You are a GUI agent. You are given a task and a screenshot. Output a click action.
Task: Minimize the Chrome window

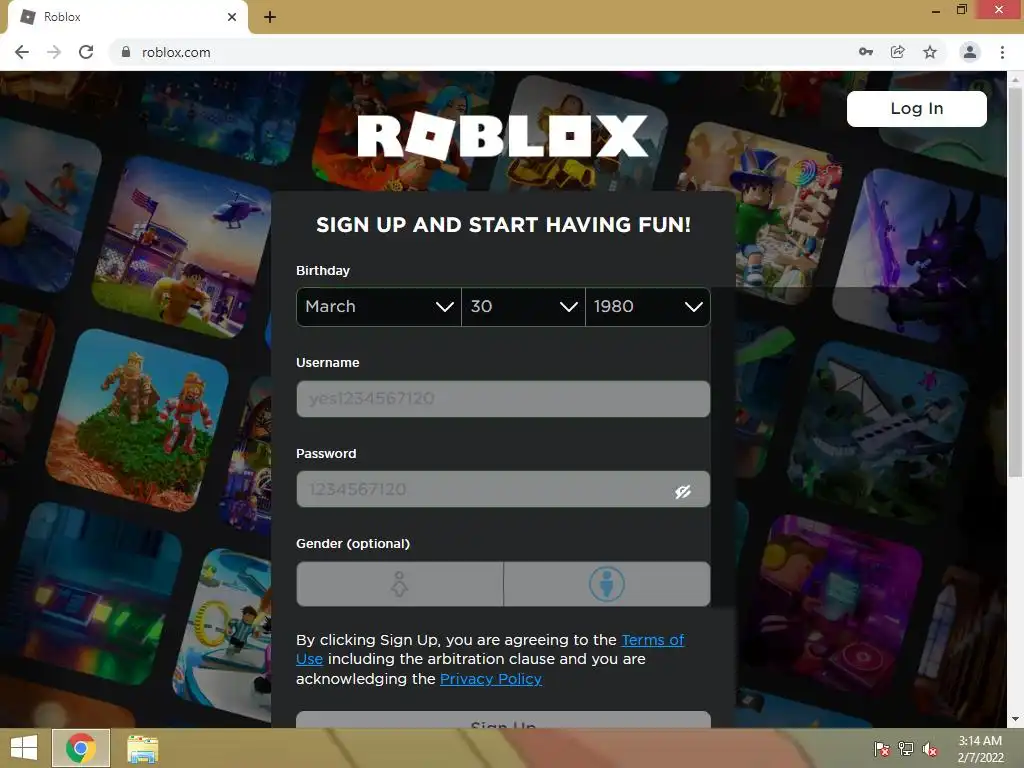936,10
